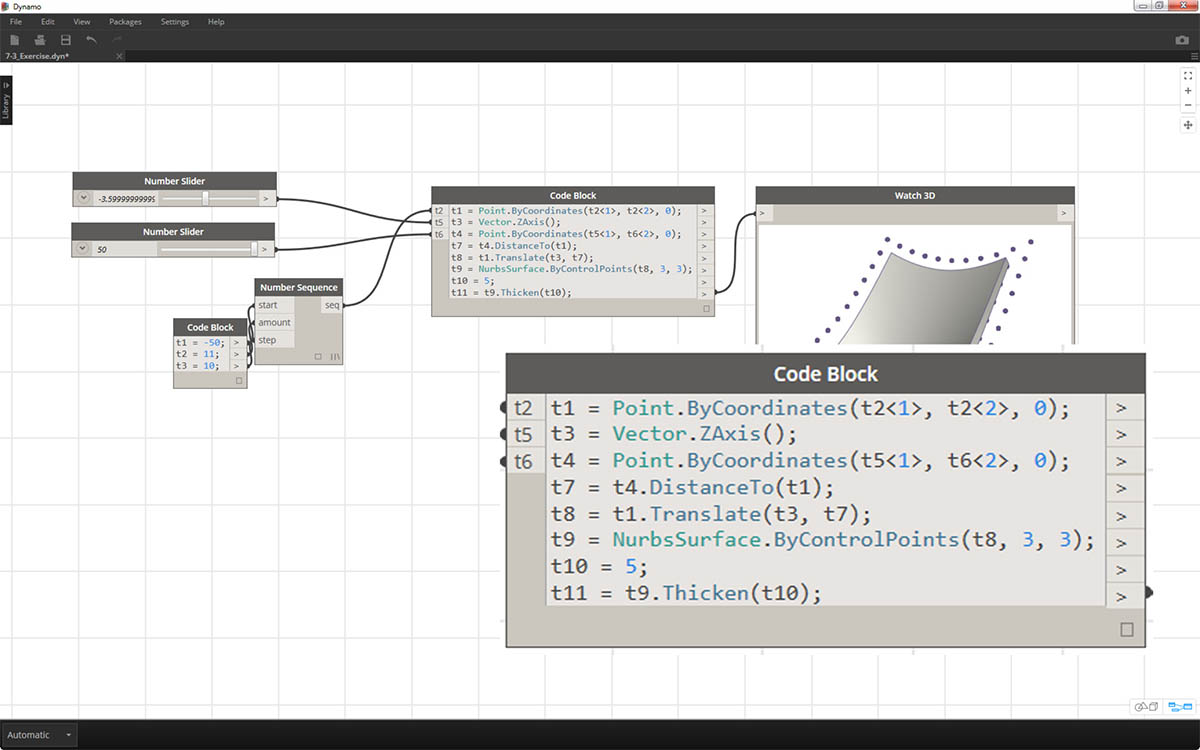The image size is (1200, 750).
Task: Click the Undo arrow icon
Action: point(92,40)
